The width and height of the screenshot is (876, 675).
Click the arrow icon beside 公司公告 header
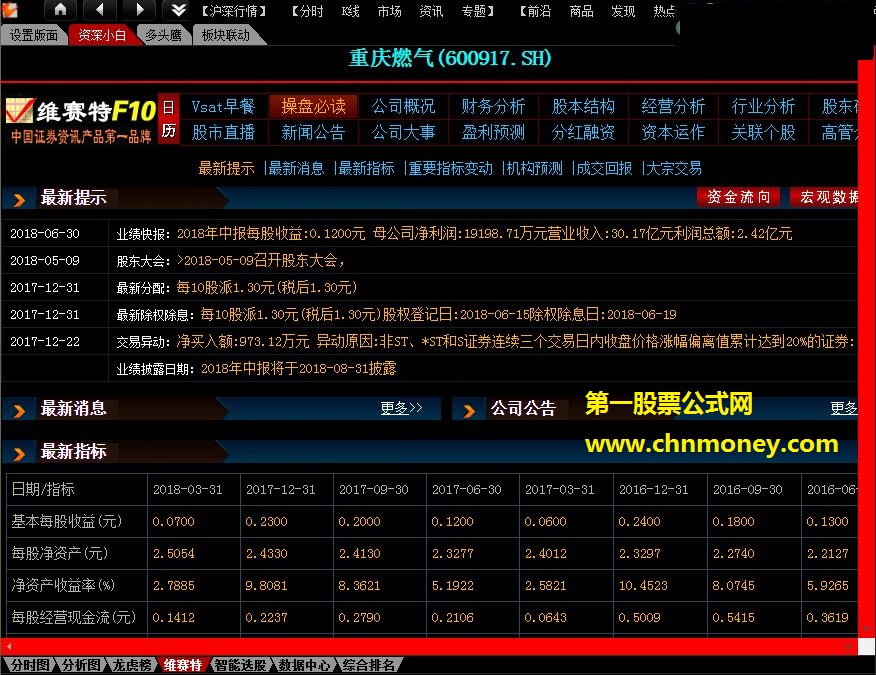coord(469,411)
